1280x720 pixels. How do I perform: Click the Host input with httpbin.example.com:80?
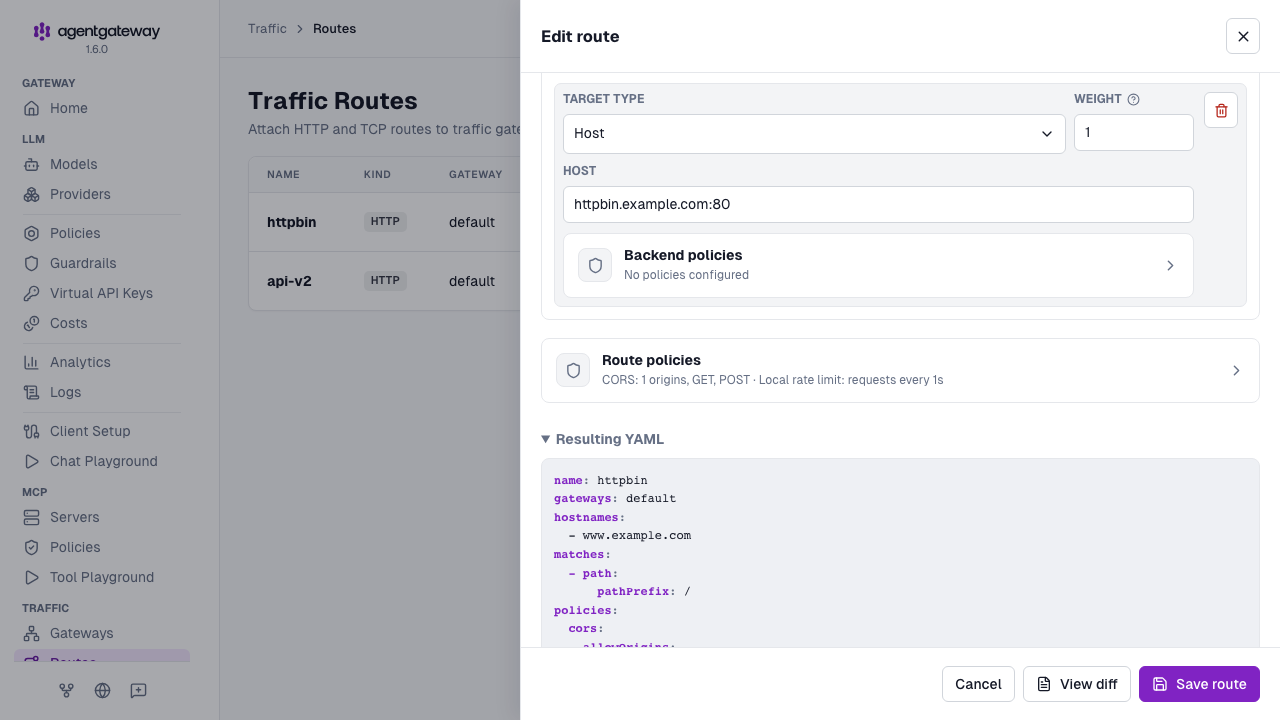pyautogui.click(x=878, y=204)
